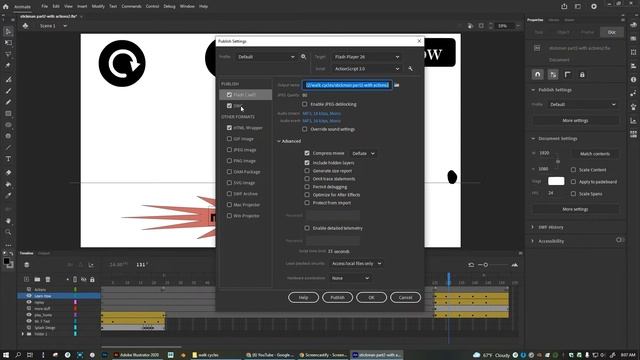
Task: Select the Text tool in toolbar
Action: click(8, 159)
